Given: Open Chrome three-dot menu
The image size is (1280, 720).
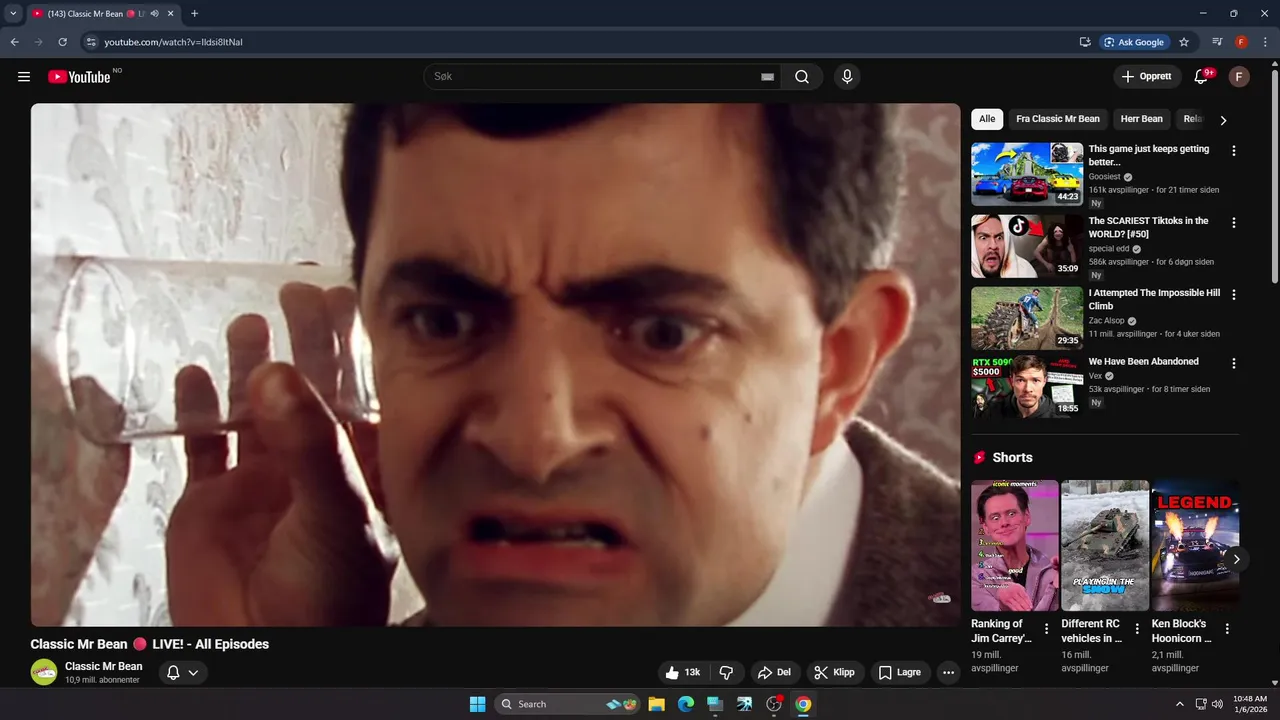Looking at the screenshot, I should (1265, 42).
